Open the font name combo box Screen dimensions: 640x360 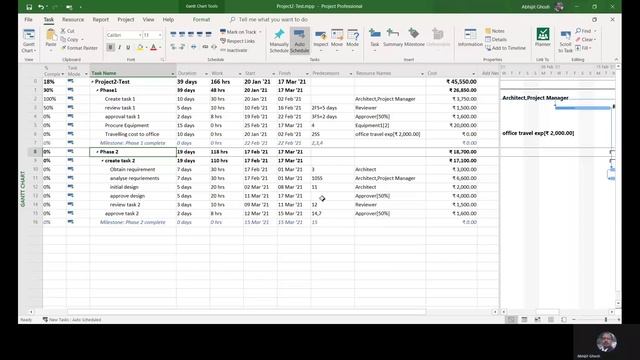(x=124, y=35)
